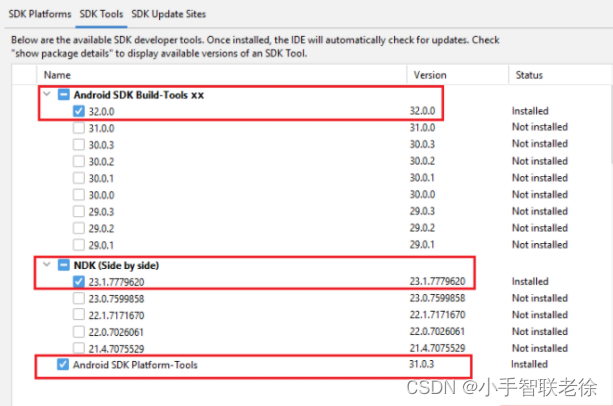Click Installed status of 32.0.0
Viewport: 613px width, 406px height.
(530, 111)
